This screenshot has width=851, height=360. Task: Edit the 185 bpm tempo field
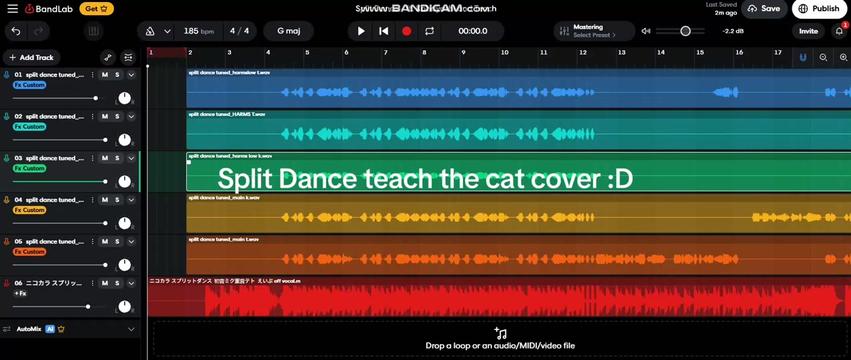point(198,31)
